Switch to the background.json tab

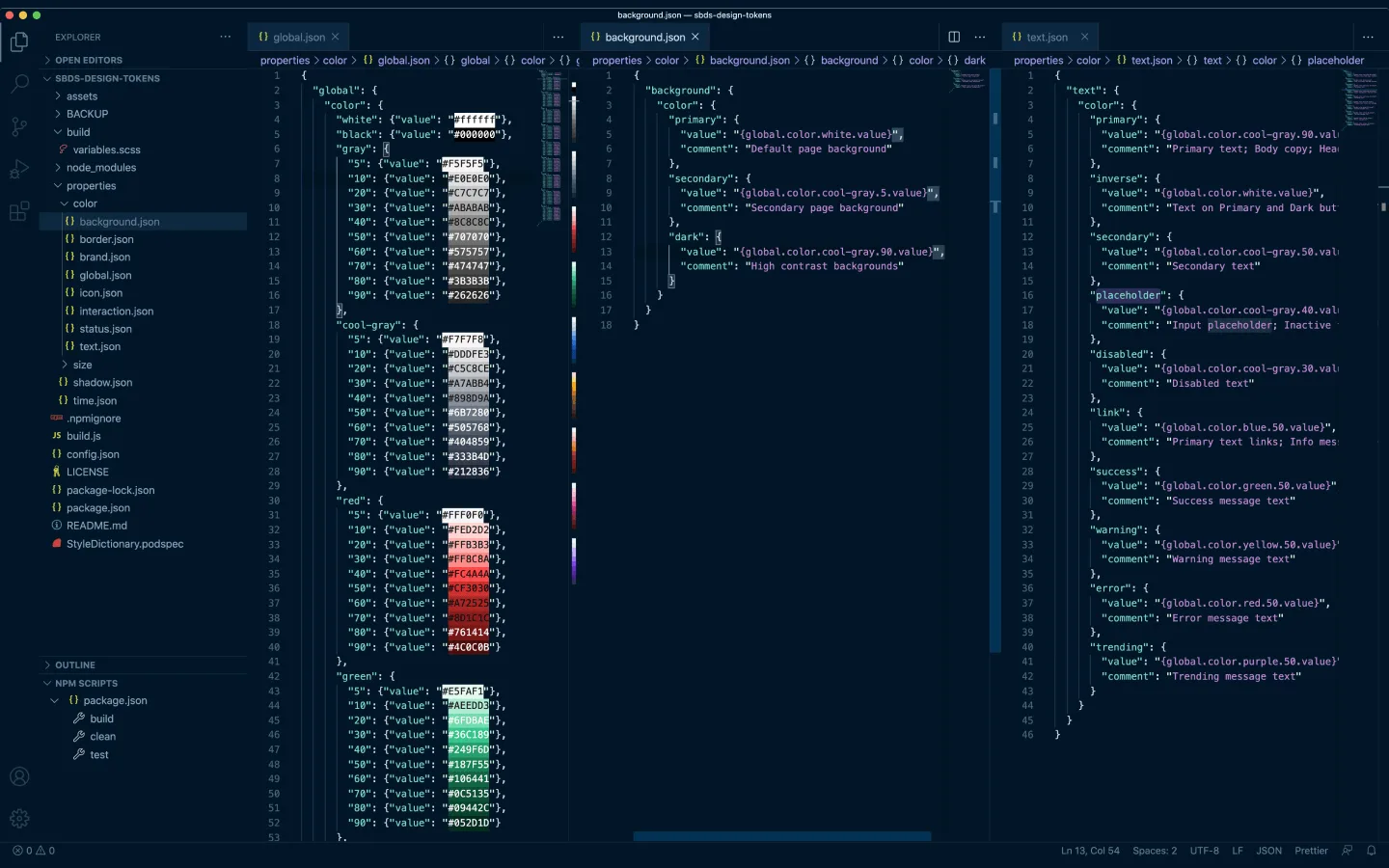[x=644, y=37]
